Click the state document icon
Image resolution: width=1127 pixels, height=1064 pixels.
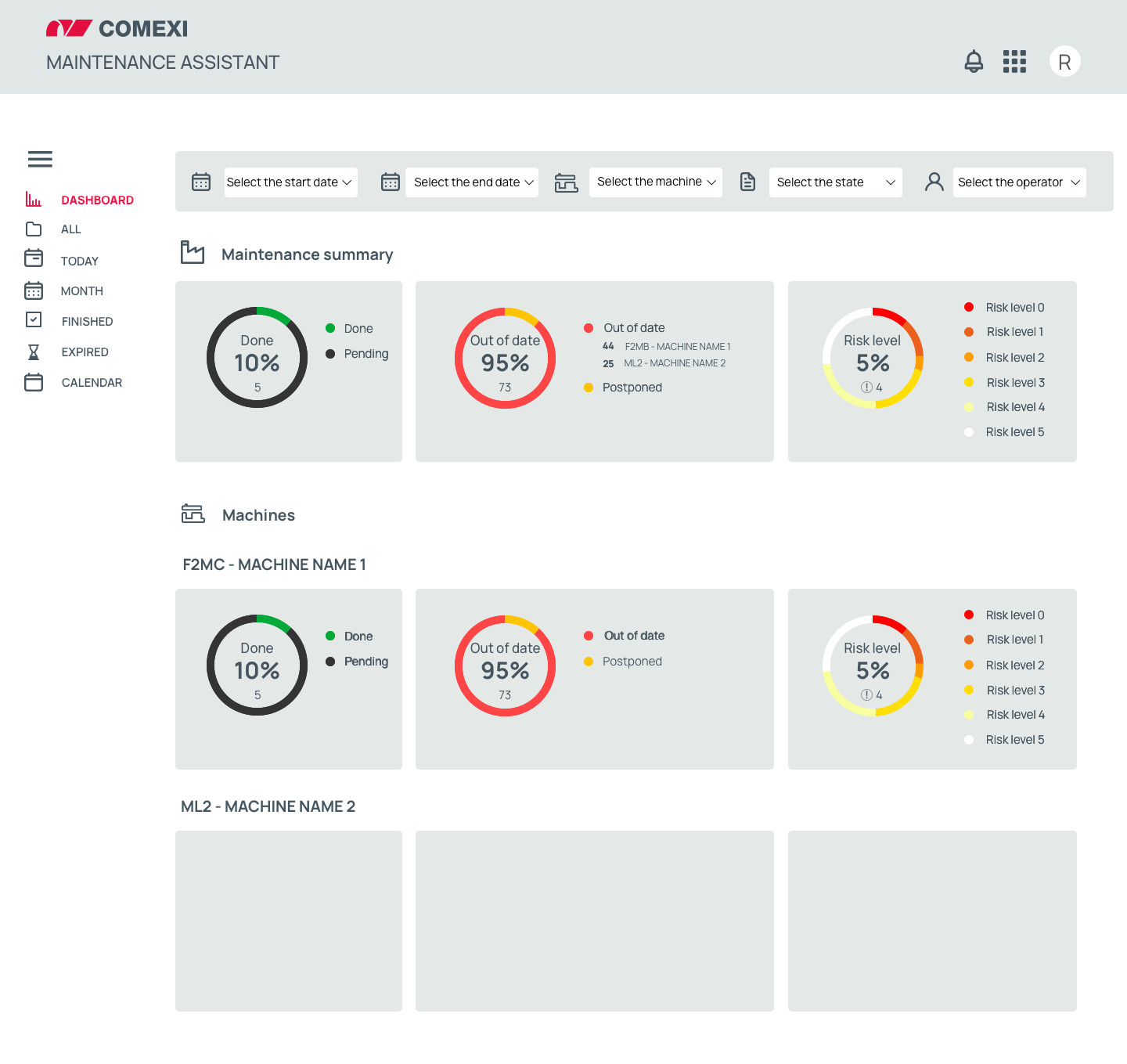(x=748, y=182)
